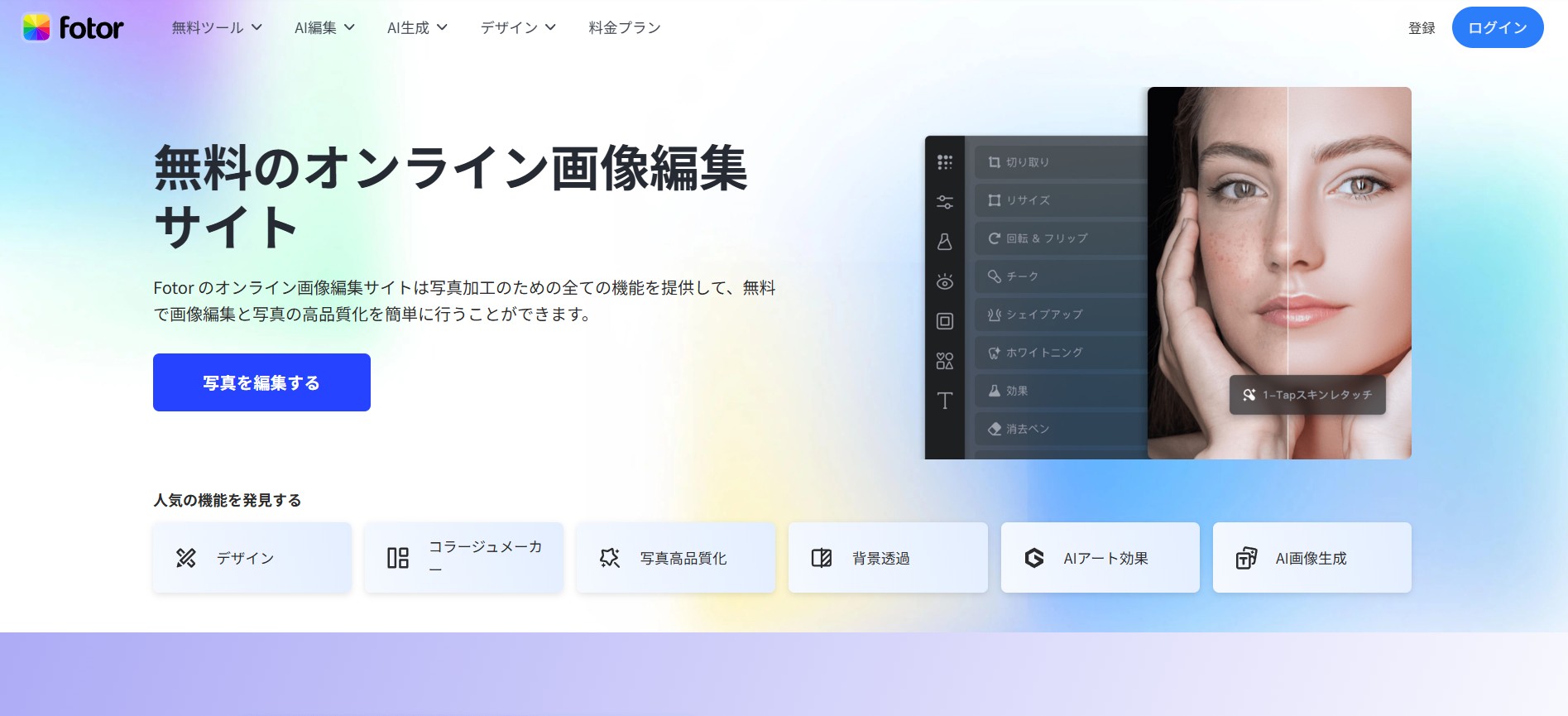Go to 料金プラン page
The height and width of the screenshot is (716, 1568).
(x=625, y=27)
